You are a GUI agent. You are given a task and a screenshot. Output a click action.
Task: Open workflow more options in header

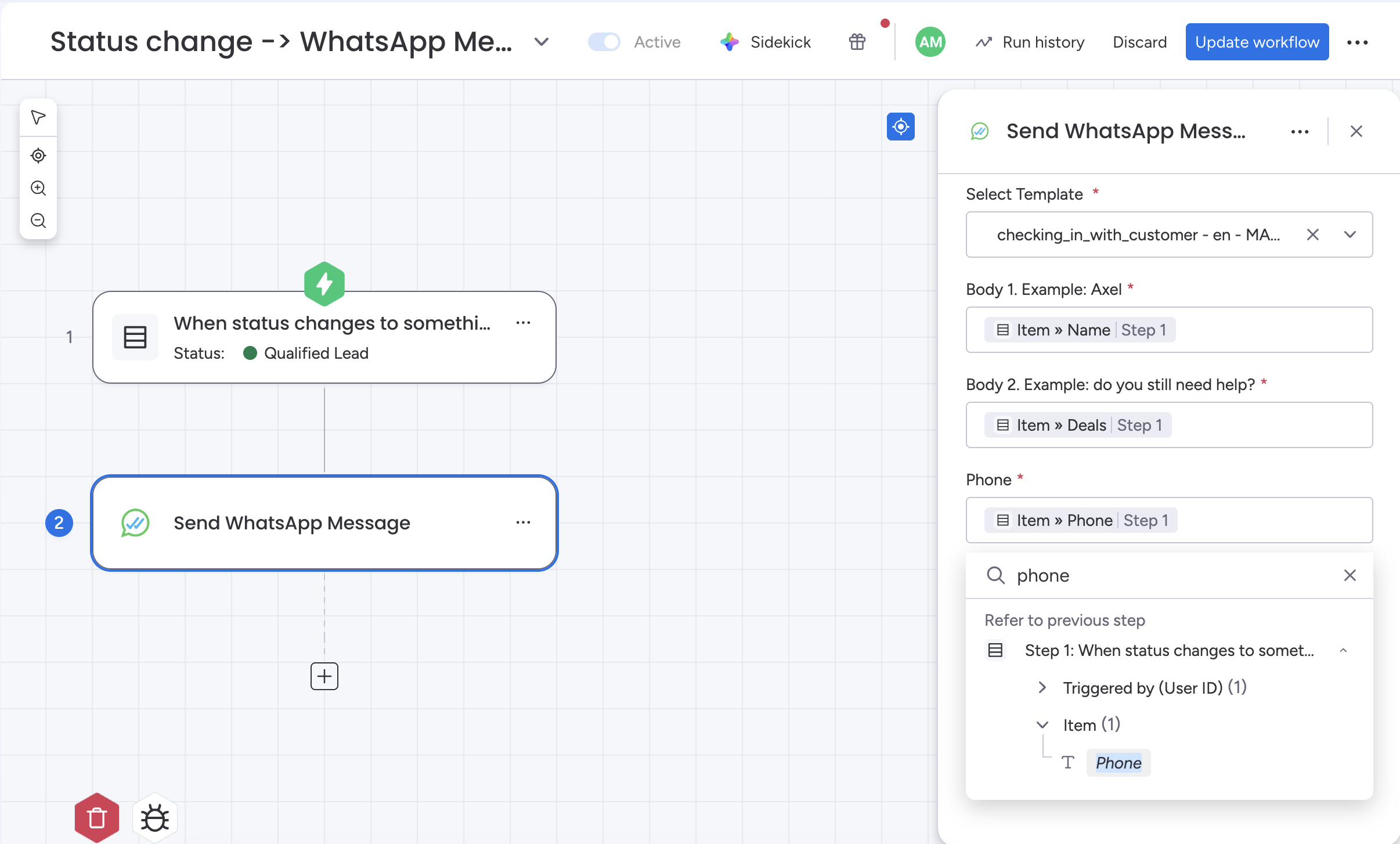1358,42
